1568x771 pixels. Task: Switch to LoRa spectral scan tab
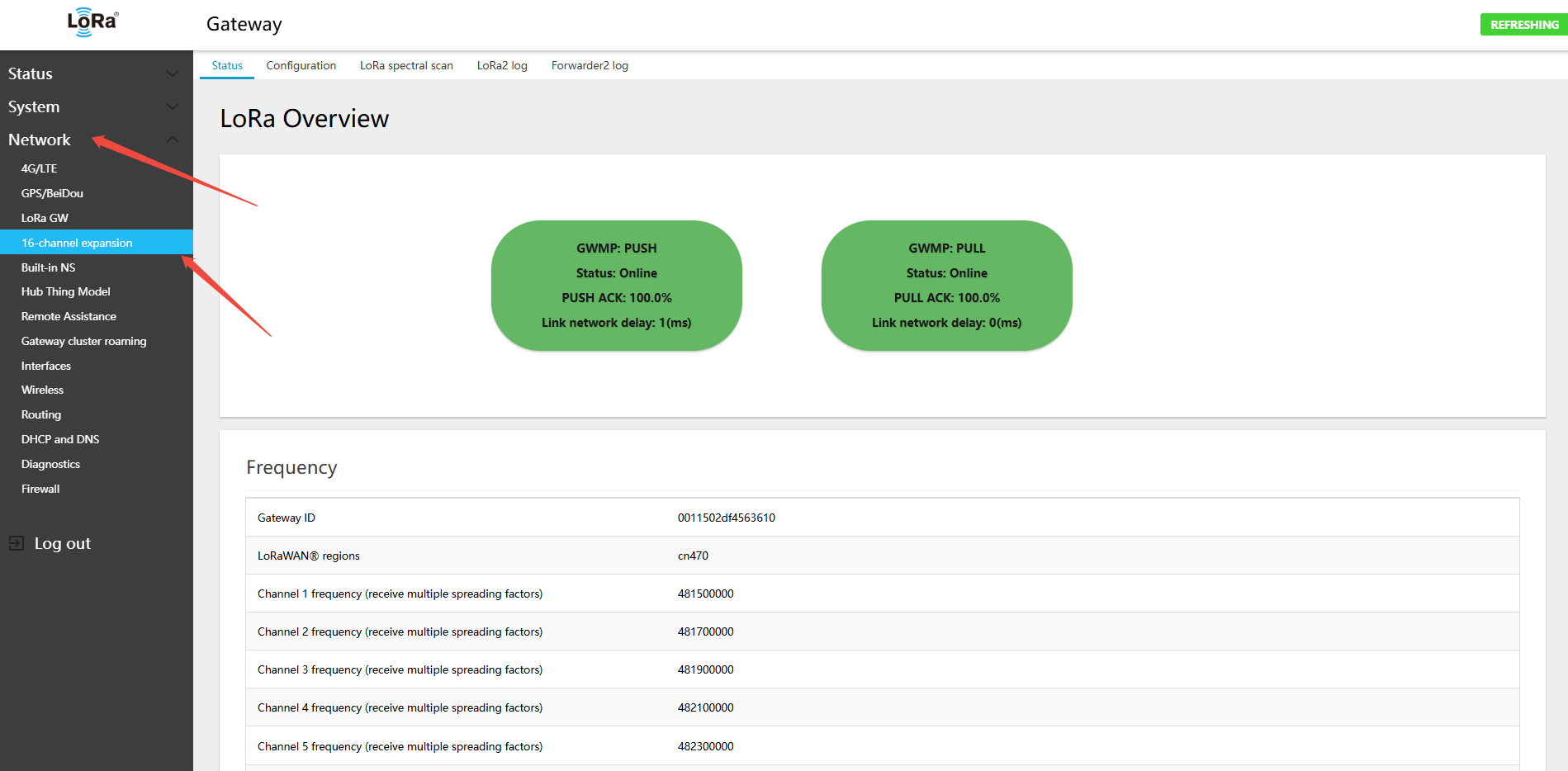click(x=406, y=65)
